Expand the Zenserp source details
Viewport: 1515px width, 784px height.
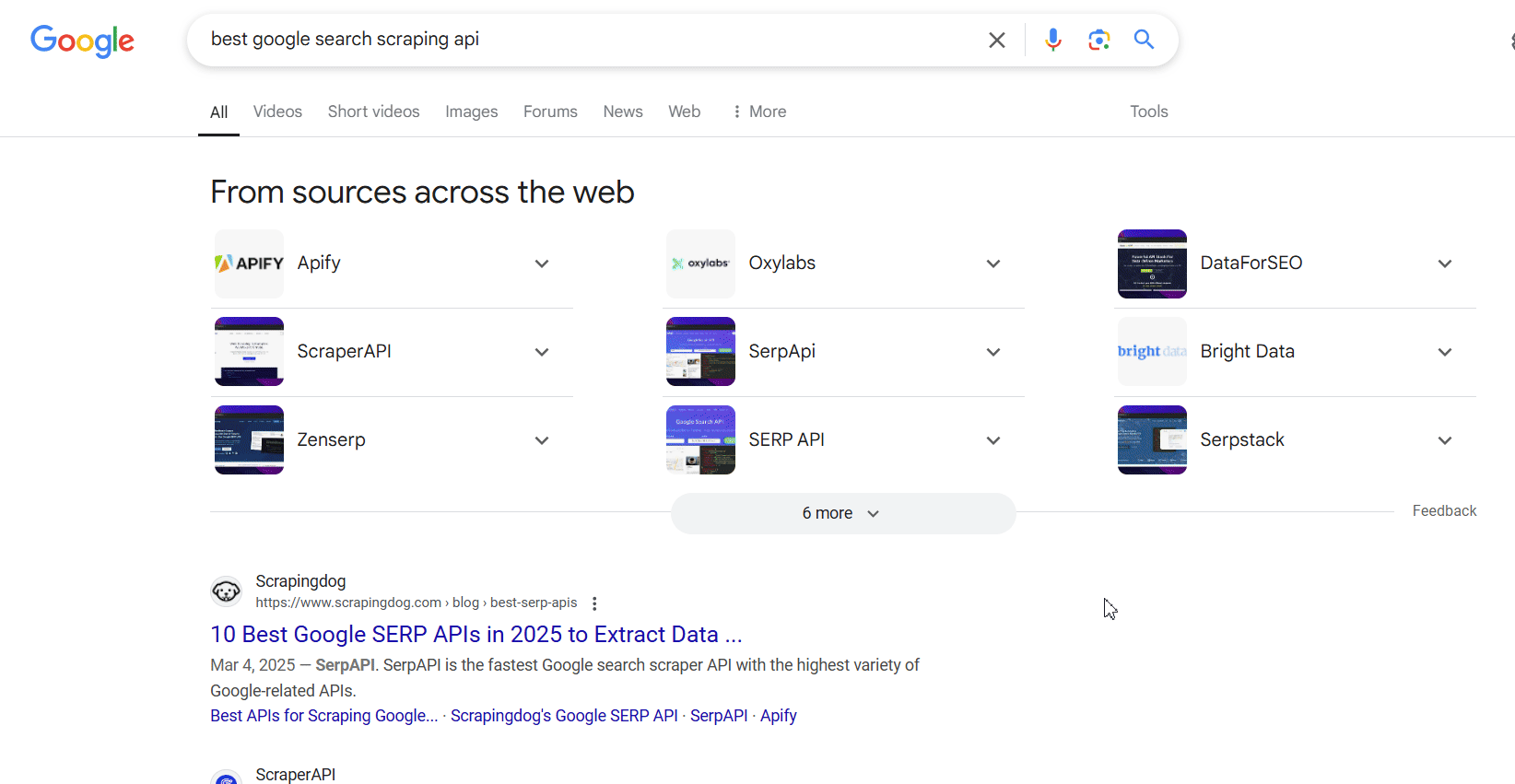coord(541,440)
